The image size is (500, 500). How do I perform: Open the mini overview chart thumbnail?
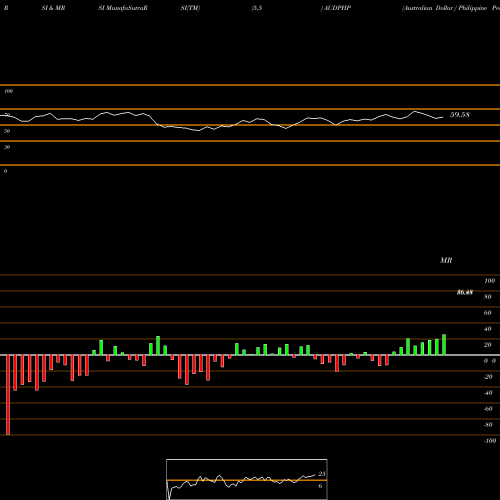click(x=247, y=479)
